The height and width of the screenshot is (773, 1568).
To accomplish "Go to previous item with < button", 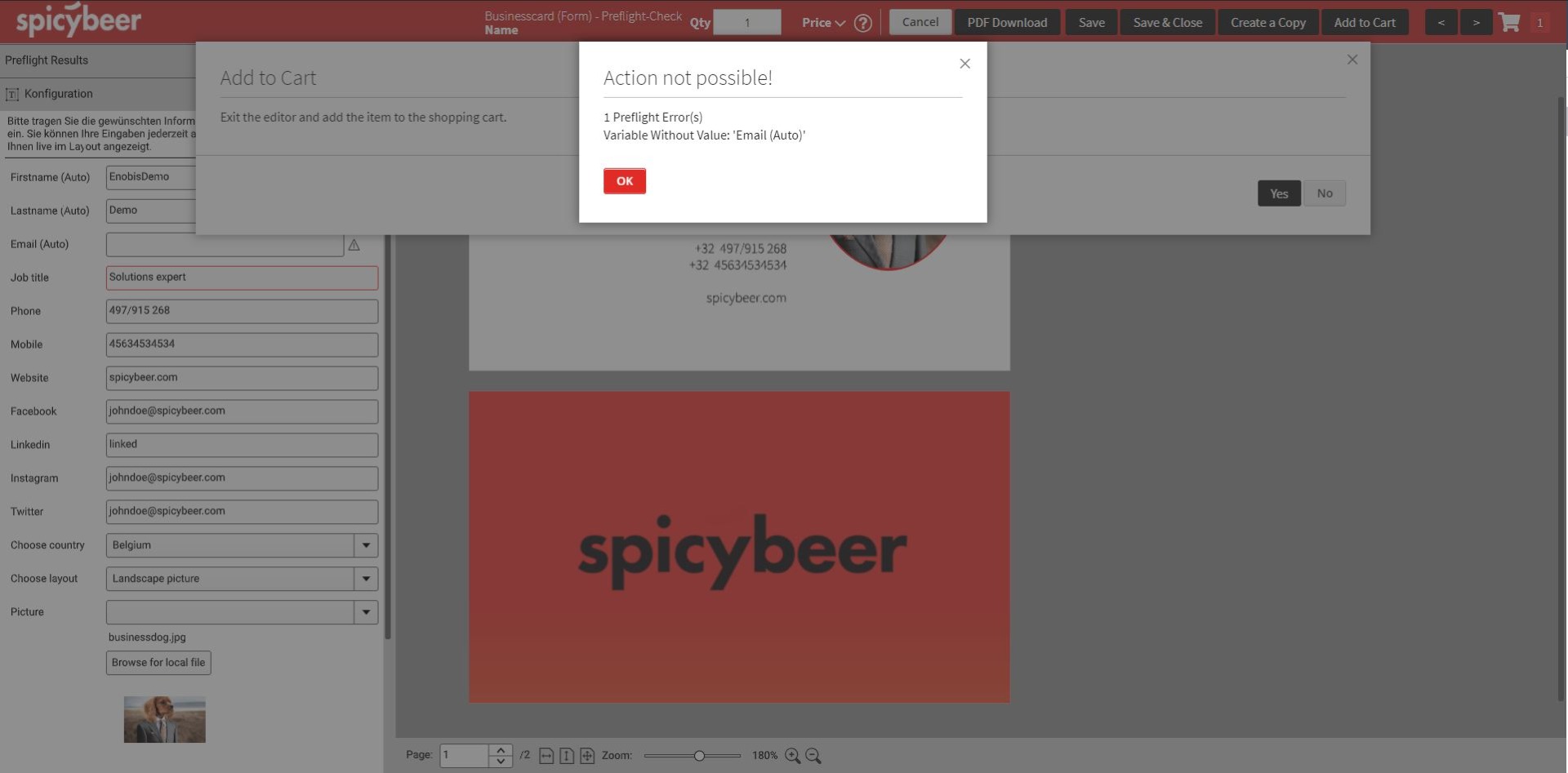I will click(1441, 22).
